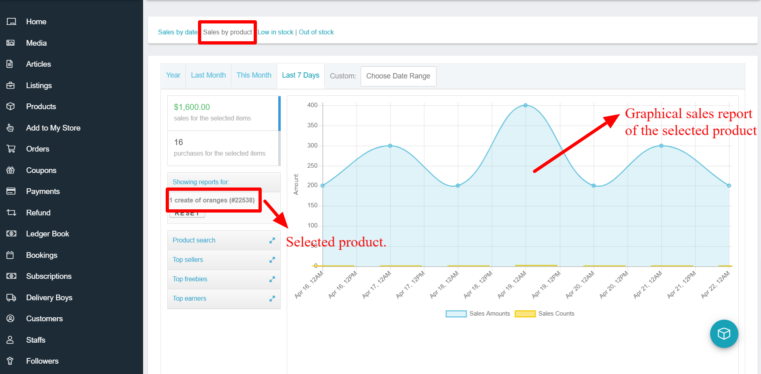Click the 400 peak data point
Screen dimensions: 761x374
pos(525,105)
